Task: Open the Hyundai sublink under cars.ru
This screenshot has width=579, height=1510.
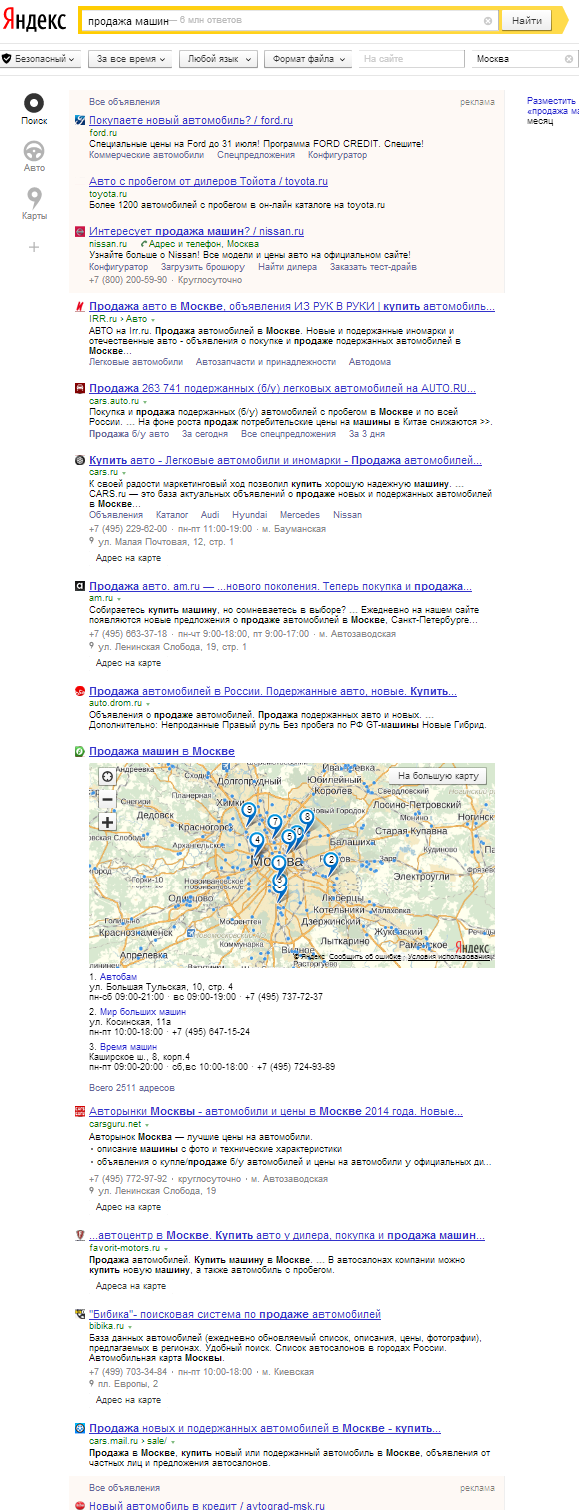Action: pos(247,514)
